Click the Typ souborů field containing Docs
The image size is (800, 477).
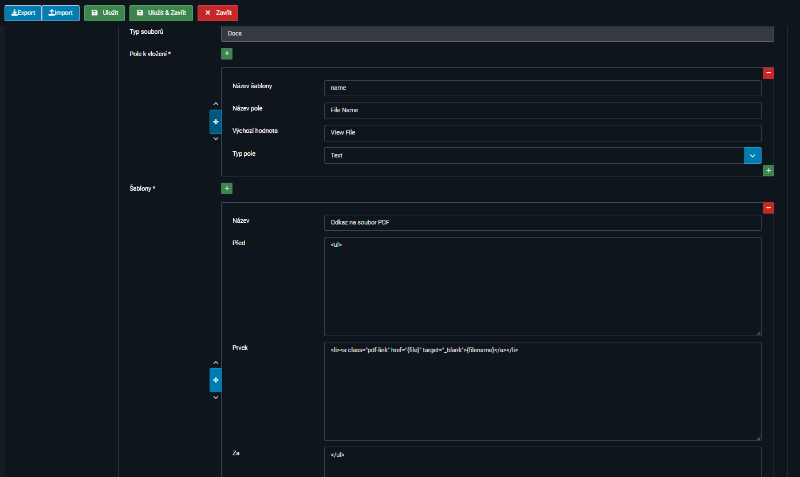click(497, 33)
